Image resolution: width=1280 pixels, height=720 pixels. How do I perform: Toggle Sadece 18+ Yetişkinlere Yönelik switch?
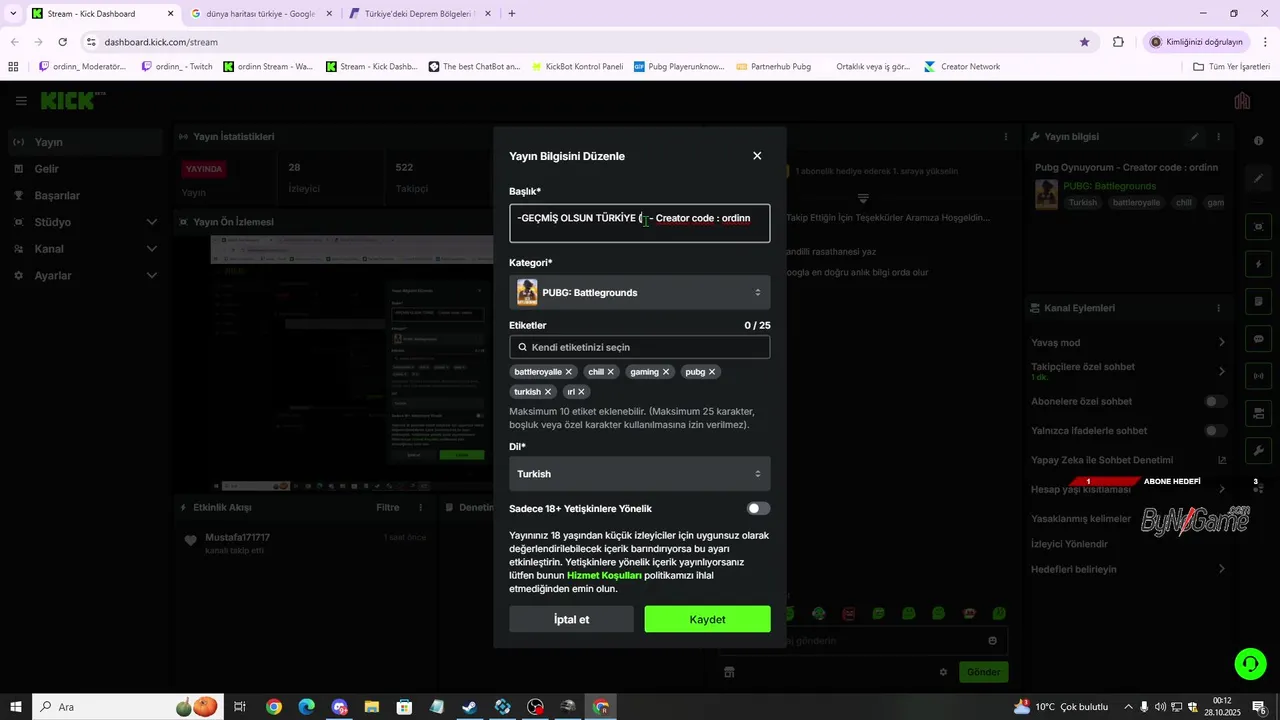(x=758, y=509)
